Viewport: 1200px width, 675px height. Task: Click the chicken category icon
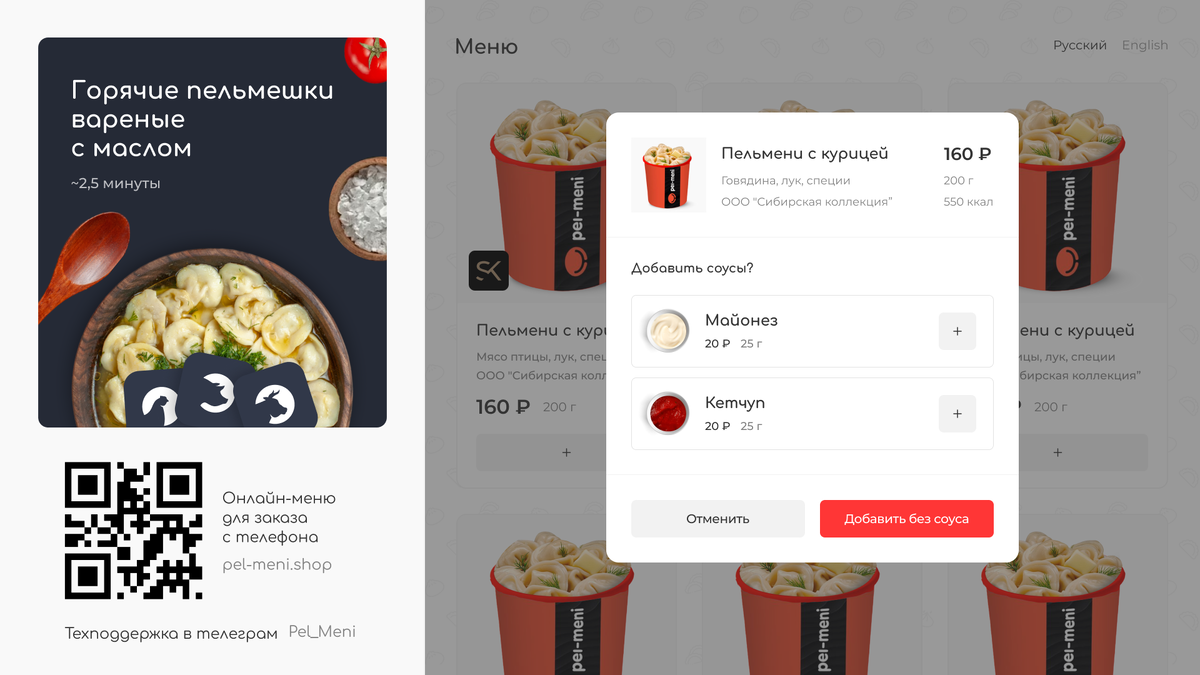pos(158,403)
